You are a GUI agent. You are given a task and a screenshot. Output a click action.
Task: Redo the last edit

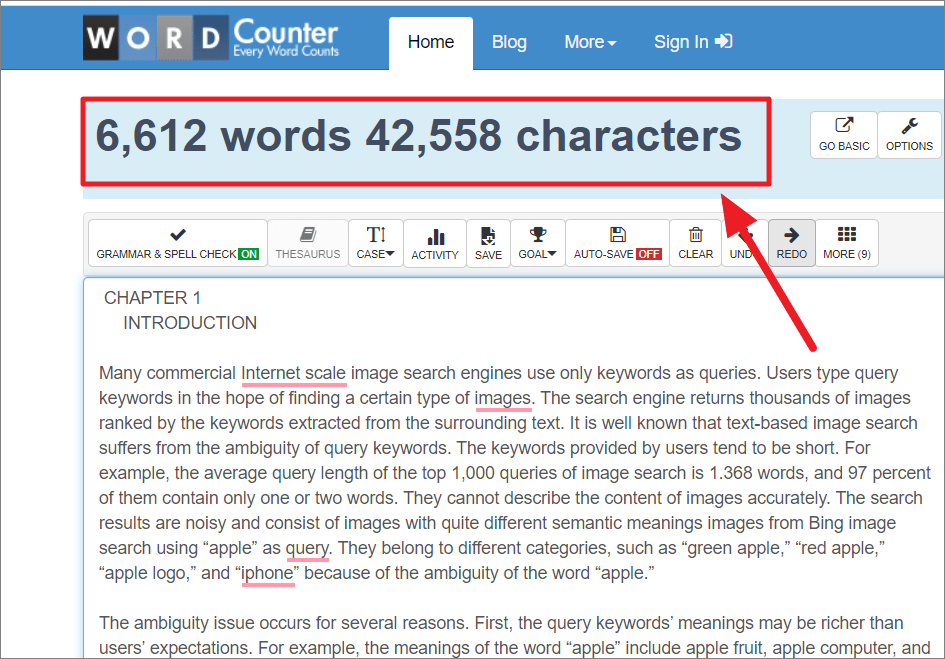click(x=791, y=243)
